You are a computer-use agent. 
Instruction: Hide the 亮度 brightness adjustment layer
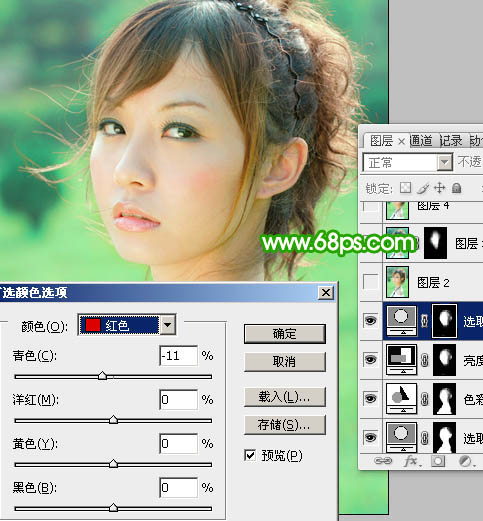370,359
